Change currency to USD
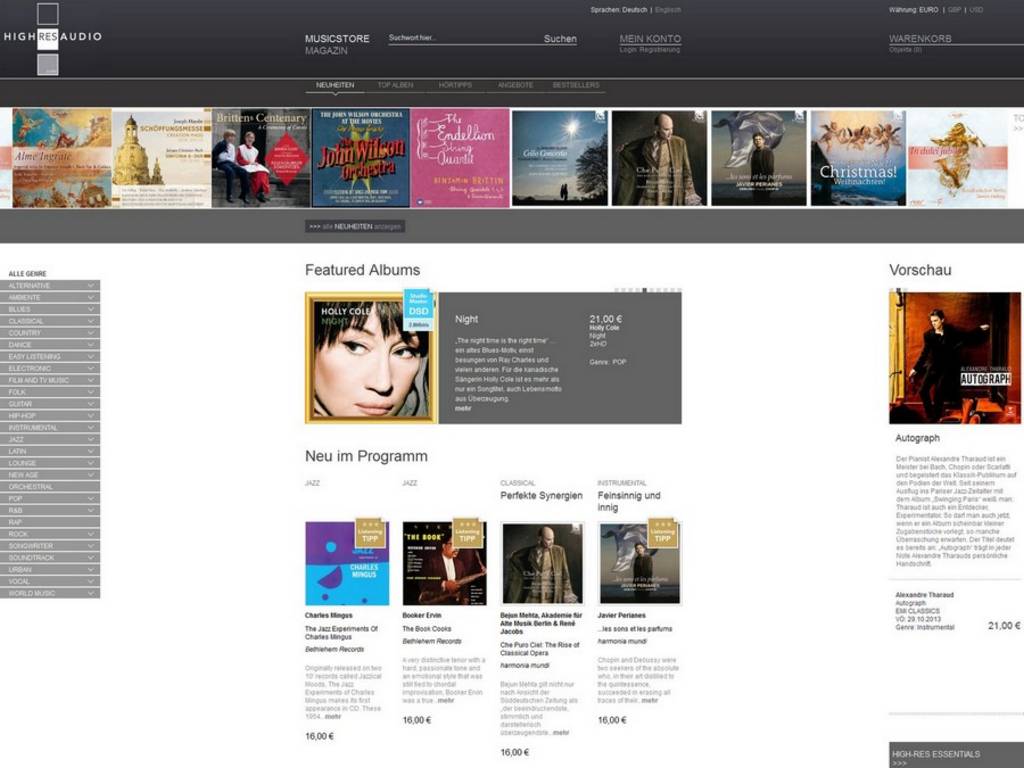The width and height of the screenshot is (1024, 768). pyautogui.click(x=976, y=10)
